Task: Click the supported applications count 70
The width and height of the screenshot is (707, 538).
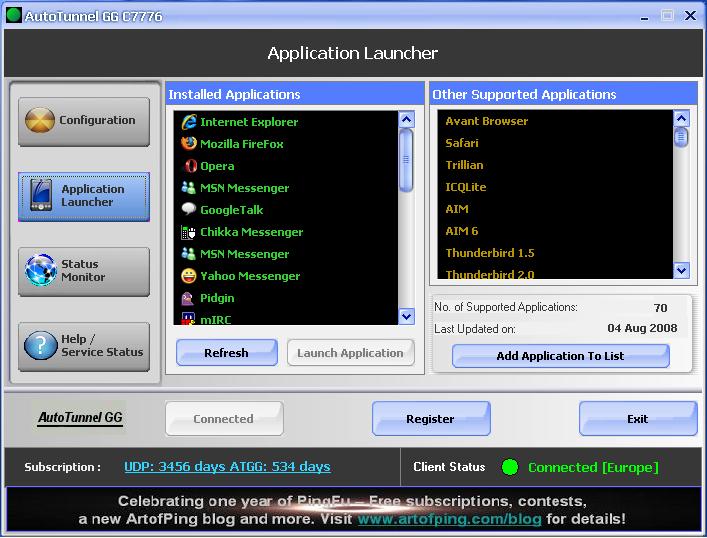Action: coord(660,308)
